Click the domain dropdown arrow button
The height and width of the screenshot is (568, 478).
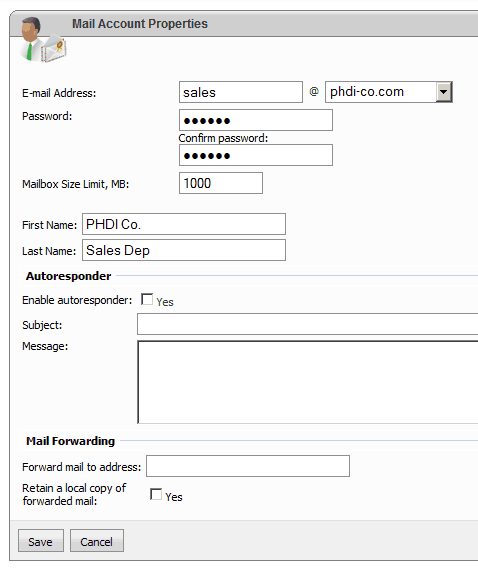click(x=444, y=92)
